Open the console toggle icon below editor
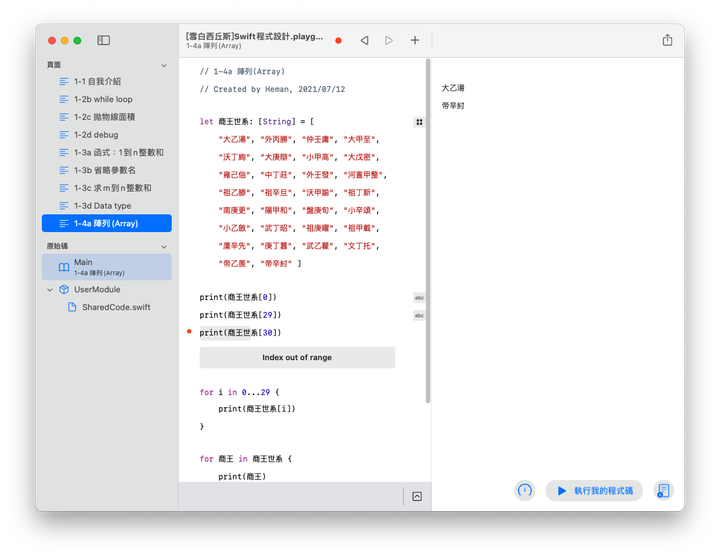720x558 pixels. click(417, 496)
